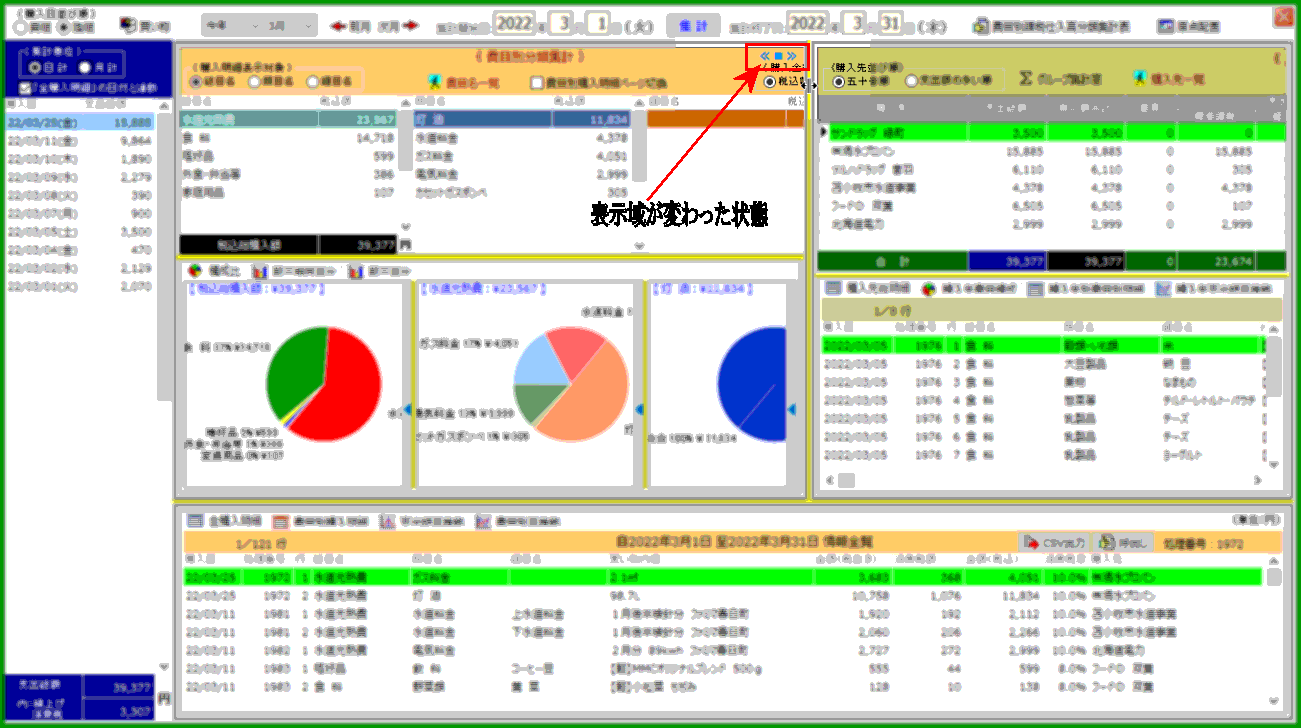The height and width of the screenshot is (728, 1301).
Task: Click the blue square display area icon
Action: [777, 56]
